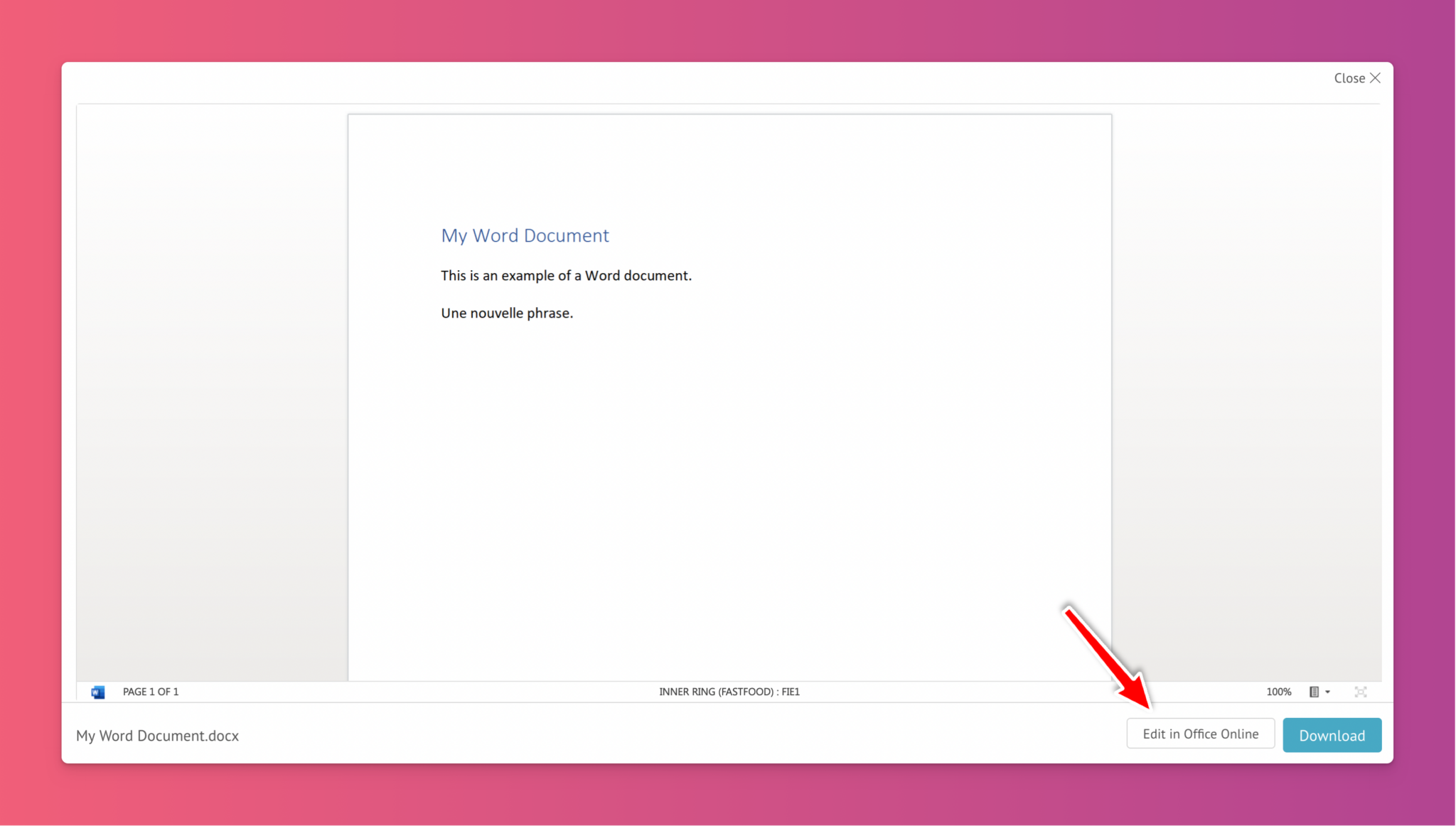The image size is (1456, 826).
Task: Click the INNER RING (FASTFOOD) : FIE1 label
Action: [x=729, y=692]
